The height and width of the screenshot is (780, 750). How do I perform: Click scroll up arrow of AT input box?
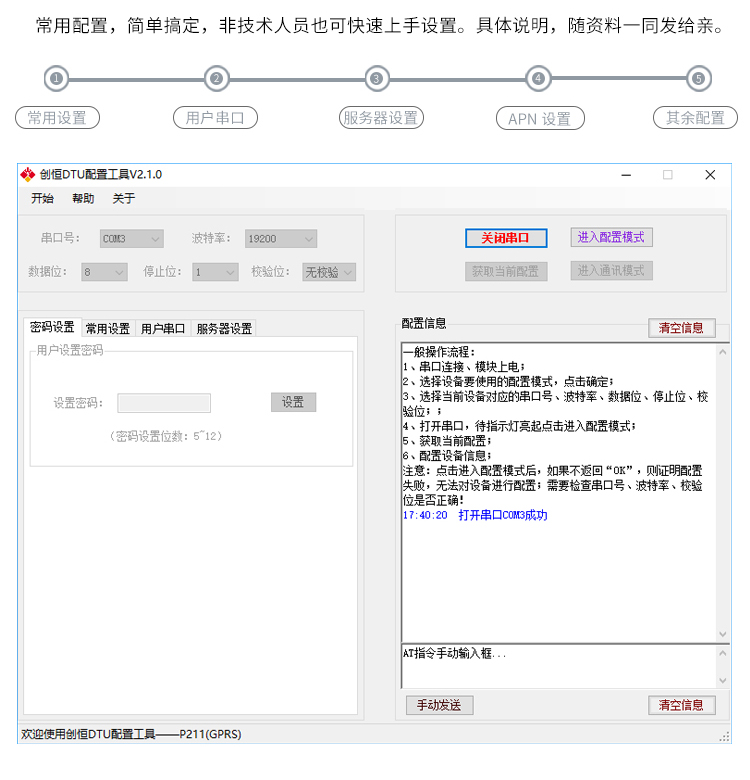(x=723, y=653)
